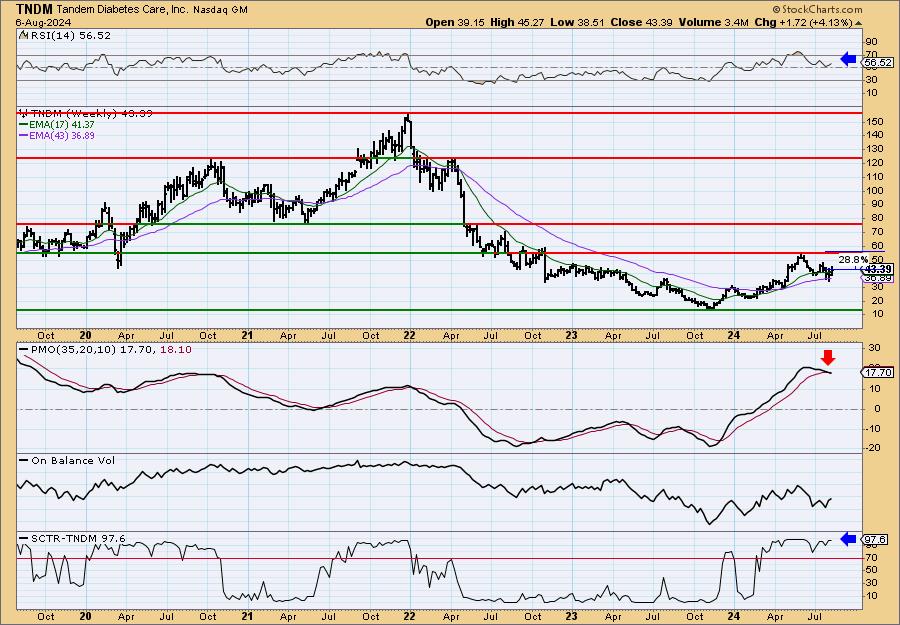Click the RSI(14) 56.52 legend label
This screenshot has height=625, width=900.
point(69,36)
